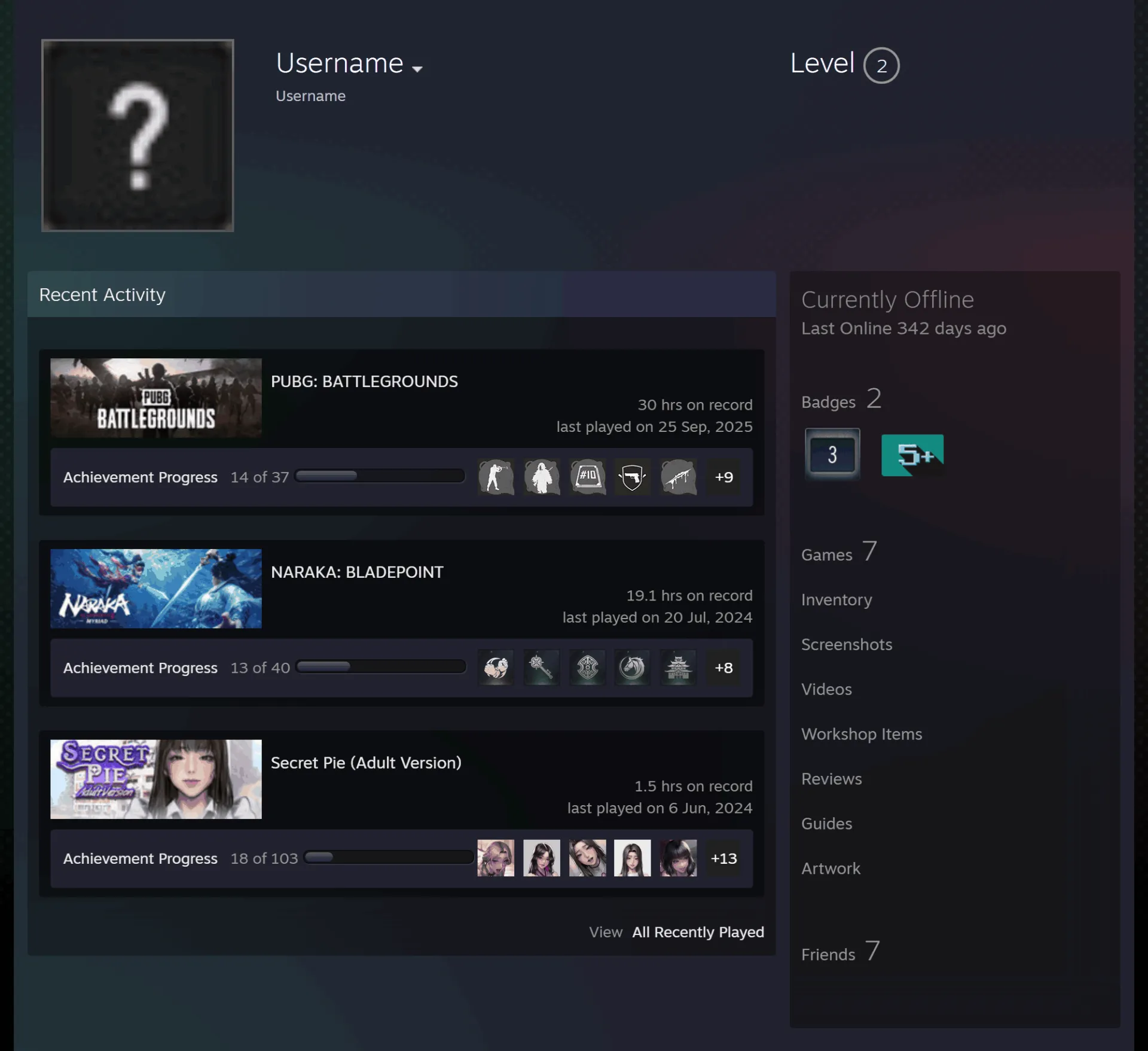Select NARAKA hexagon emblem achievement icon
1148x1051 pixels.
(x=587, y=668)
